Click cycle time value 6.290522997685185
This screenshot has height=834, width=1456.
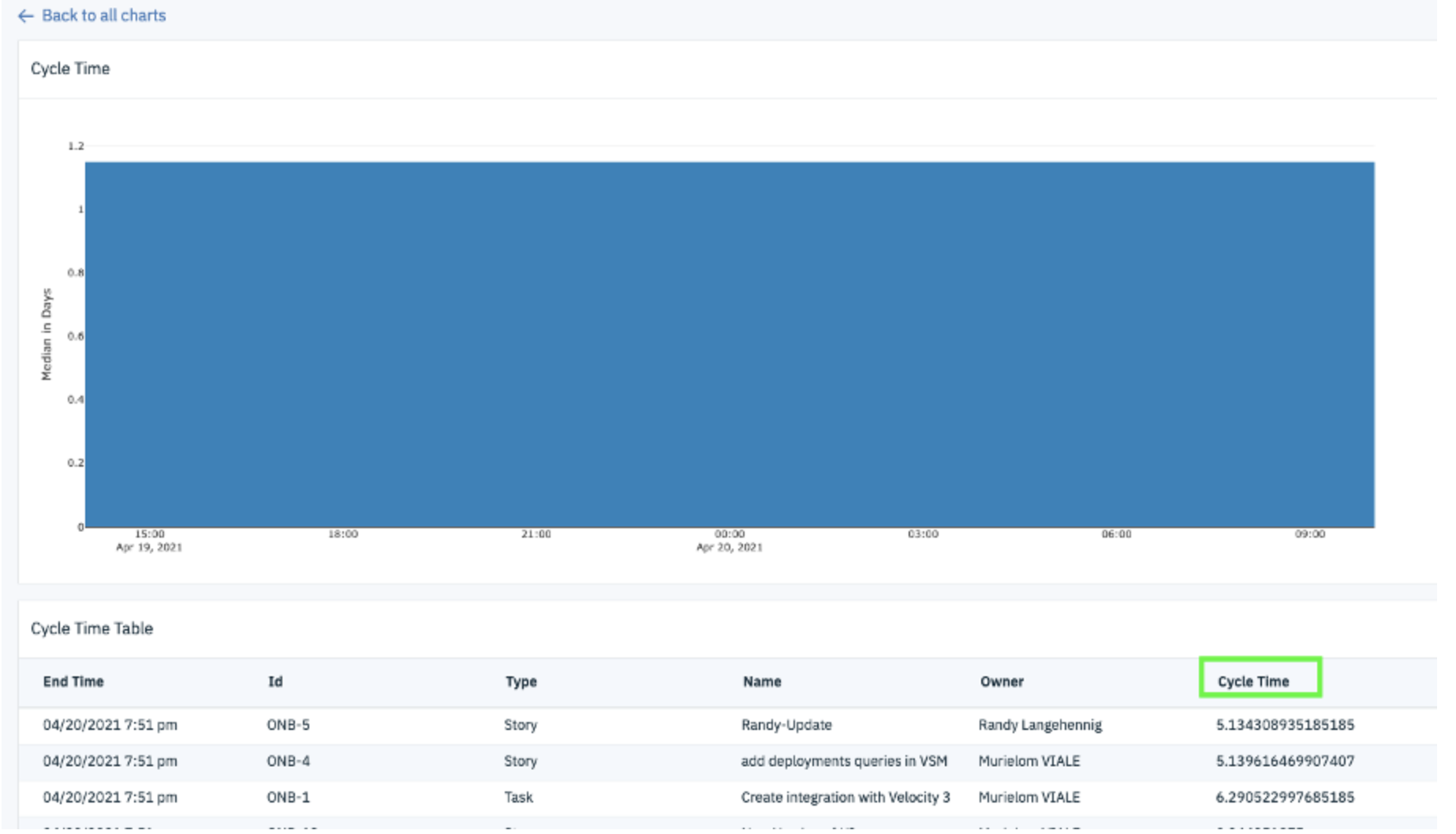coord(1285,798)
